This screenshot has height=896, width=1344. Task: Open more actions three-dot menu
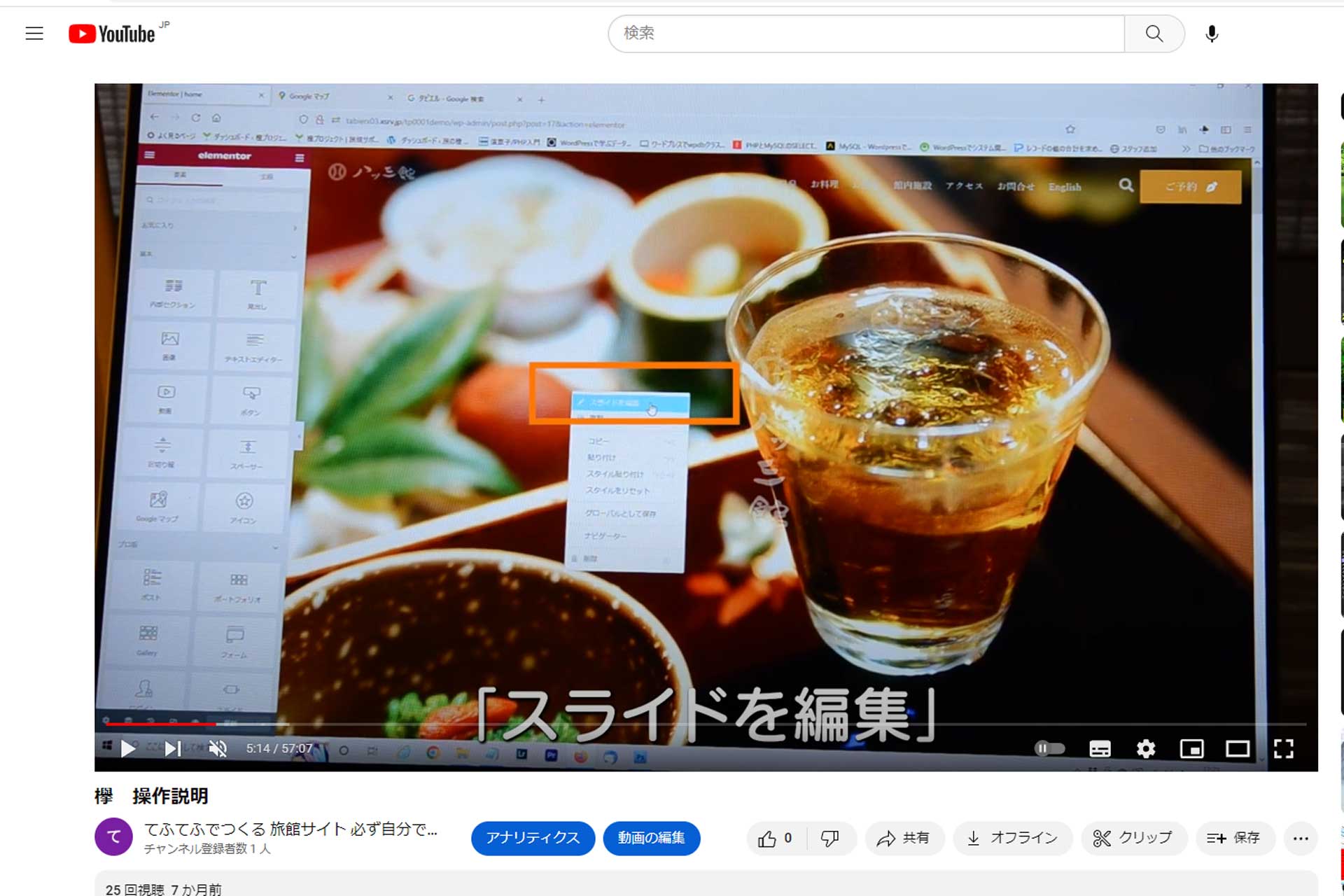1301,838
